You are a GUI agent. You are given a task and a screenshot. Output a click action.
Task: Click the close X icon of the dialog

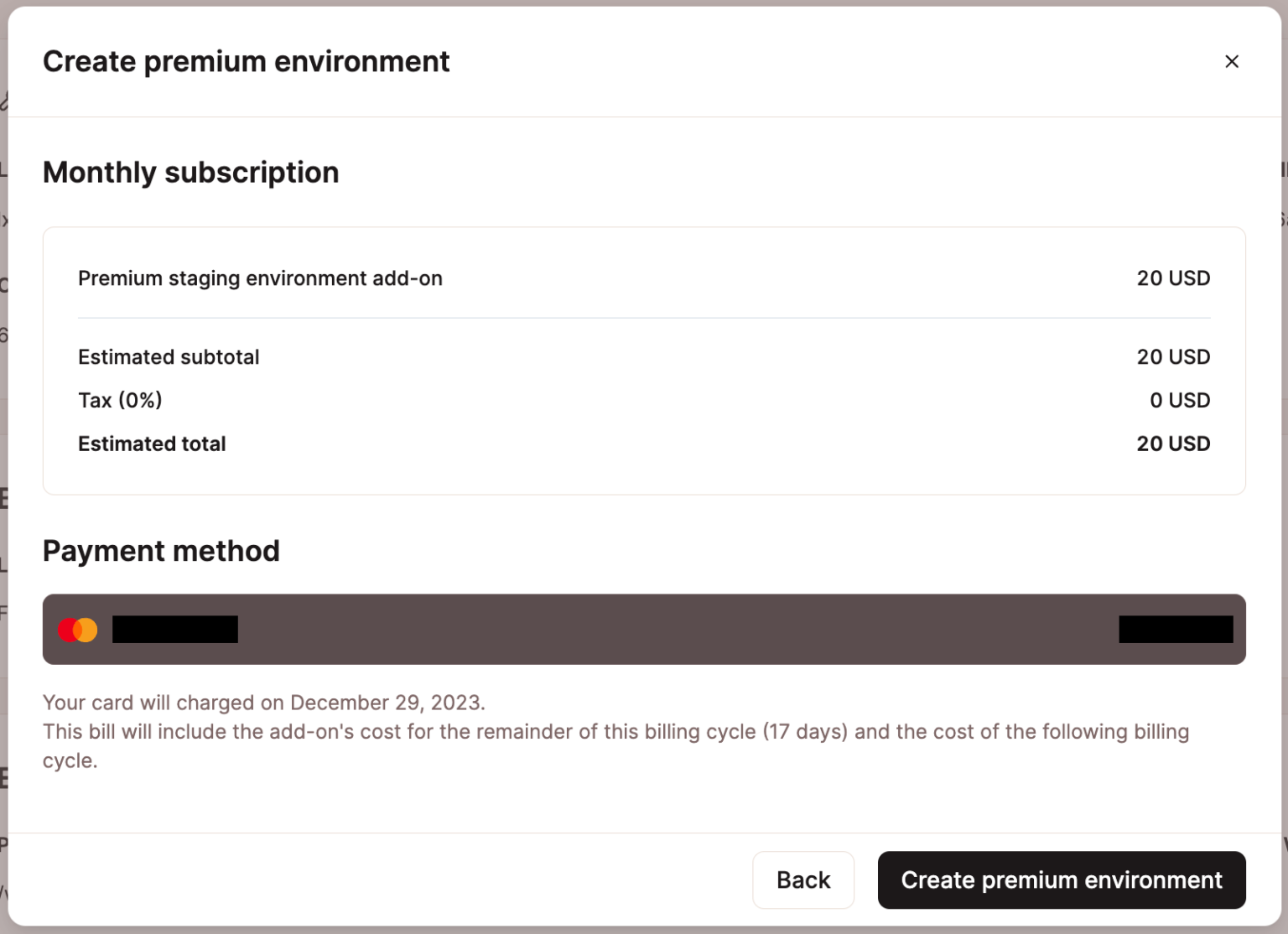(x=1232, y=61)
